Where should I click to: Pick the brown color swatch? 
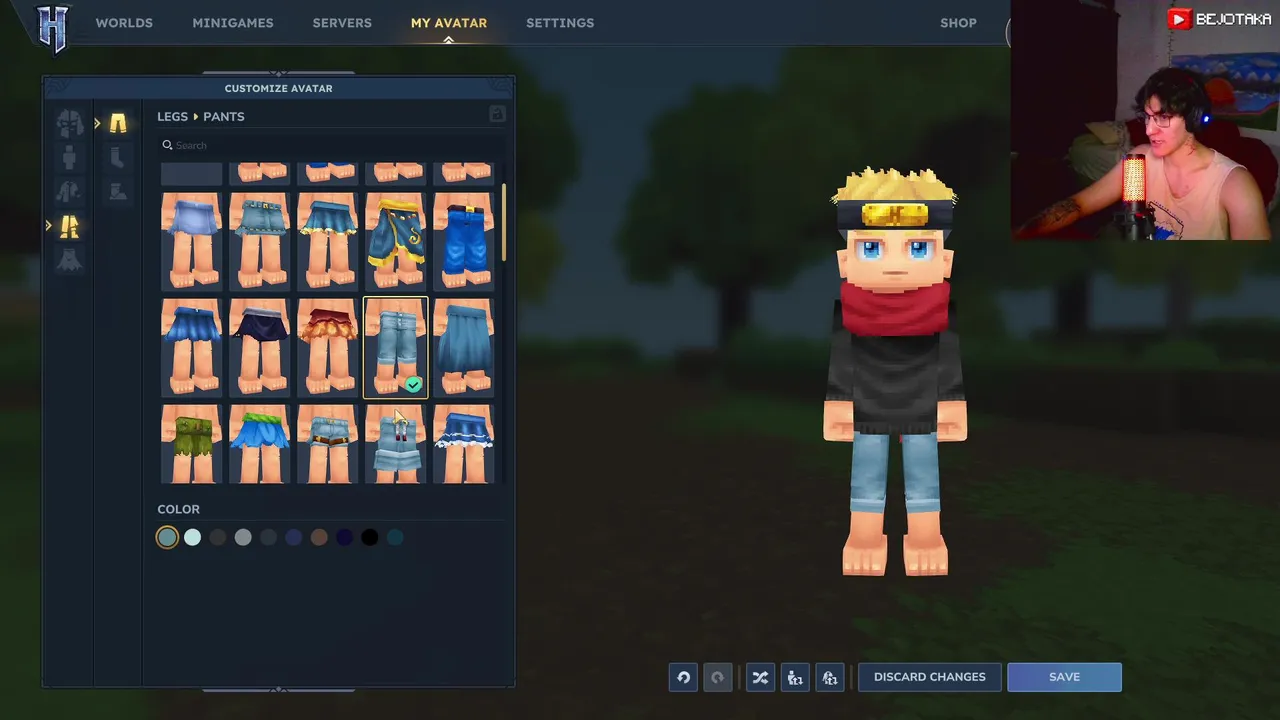click(x=319, y=537)
